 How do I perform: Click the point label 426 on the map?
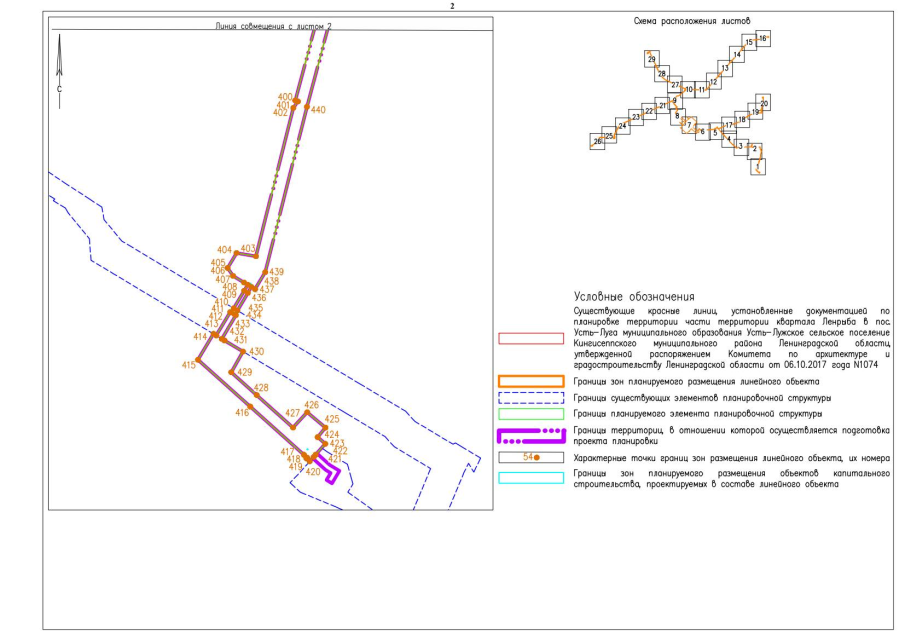pos(311,405)
